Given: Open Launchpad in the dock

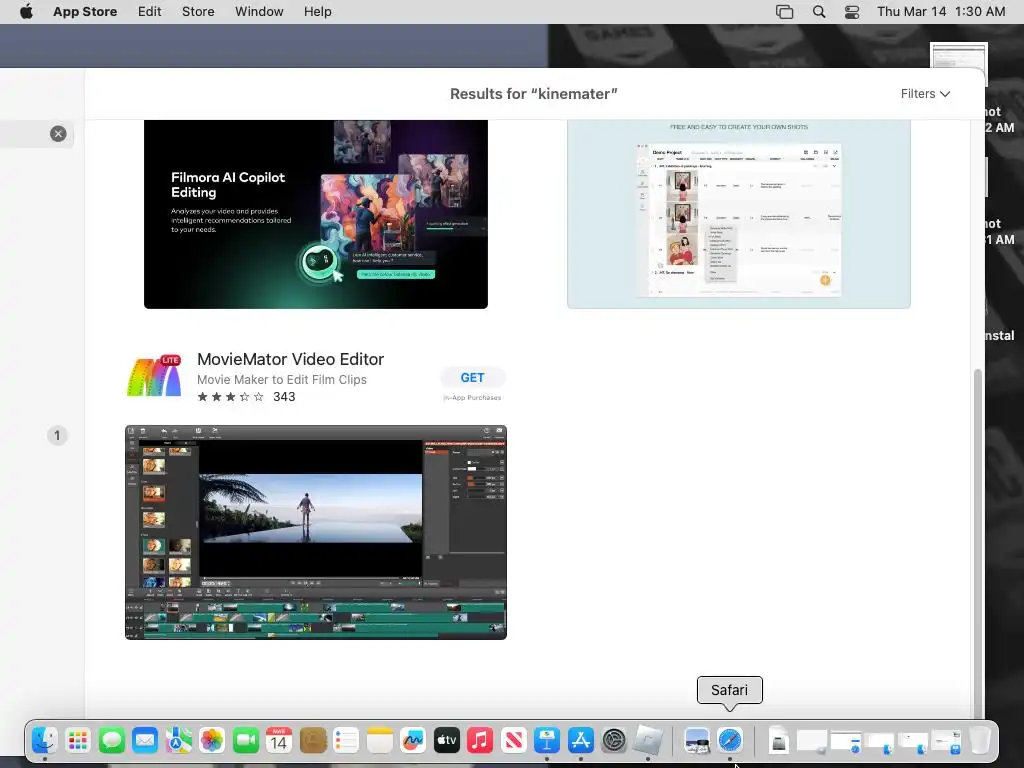Looking at the screenshot, I should pos(78,741).
